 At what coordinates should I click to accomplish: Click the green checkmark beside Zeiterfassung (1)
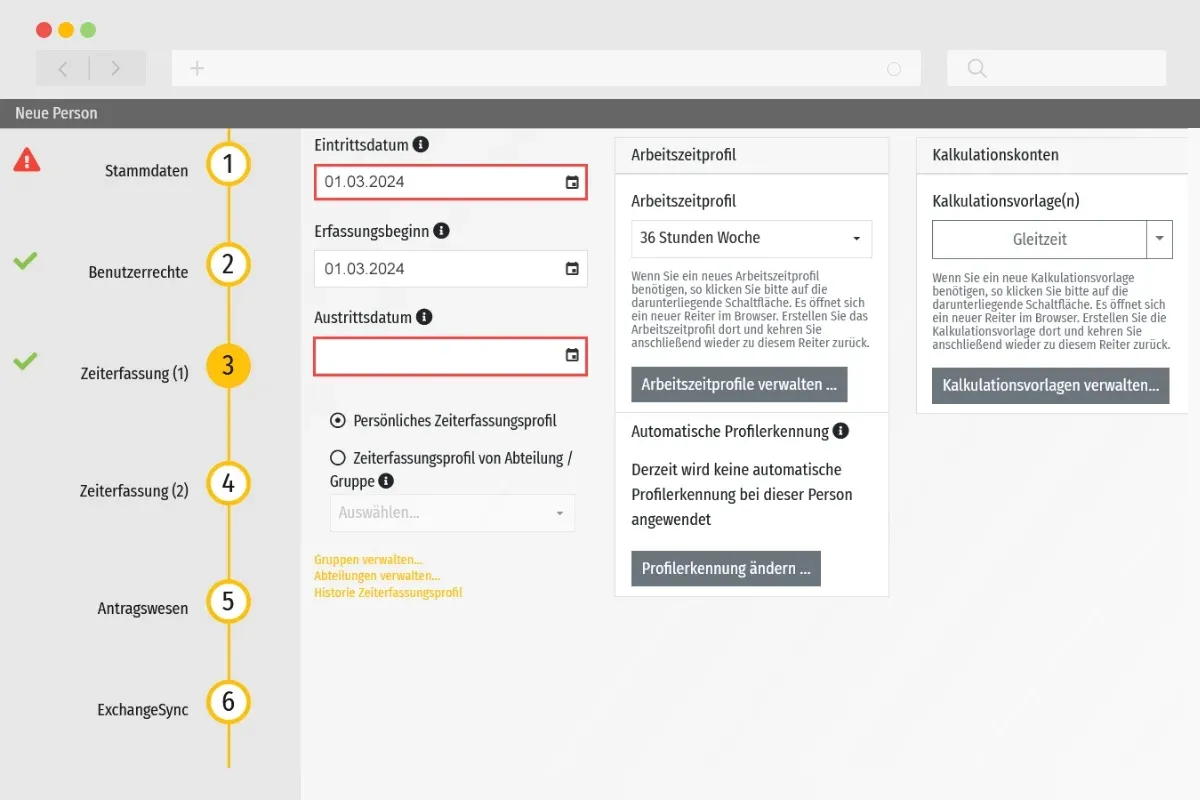click(x=25, y=361)
